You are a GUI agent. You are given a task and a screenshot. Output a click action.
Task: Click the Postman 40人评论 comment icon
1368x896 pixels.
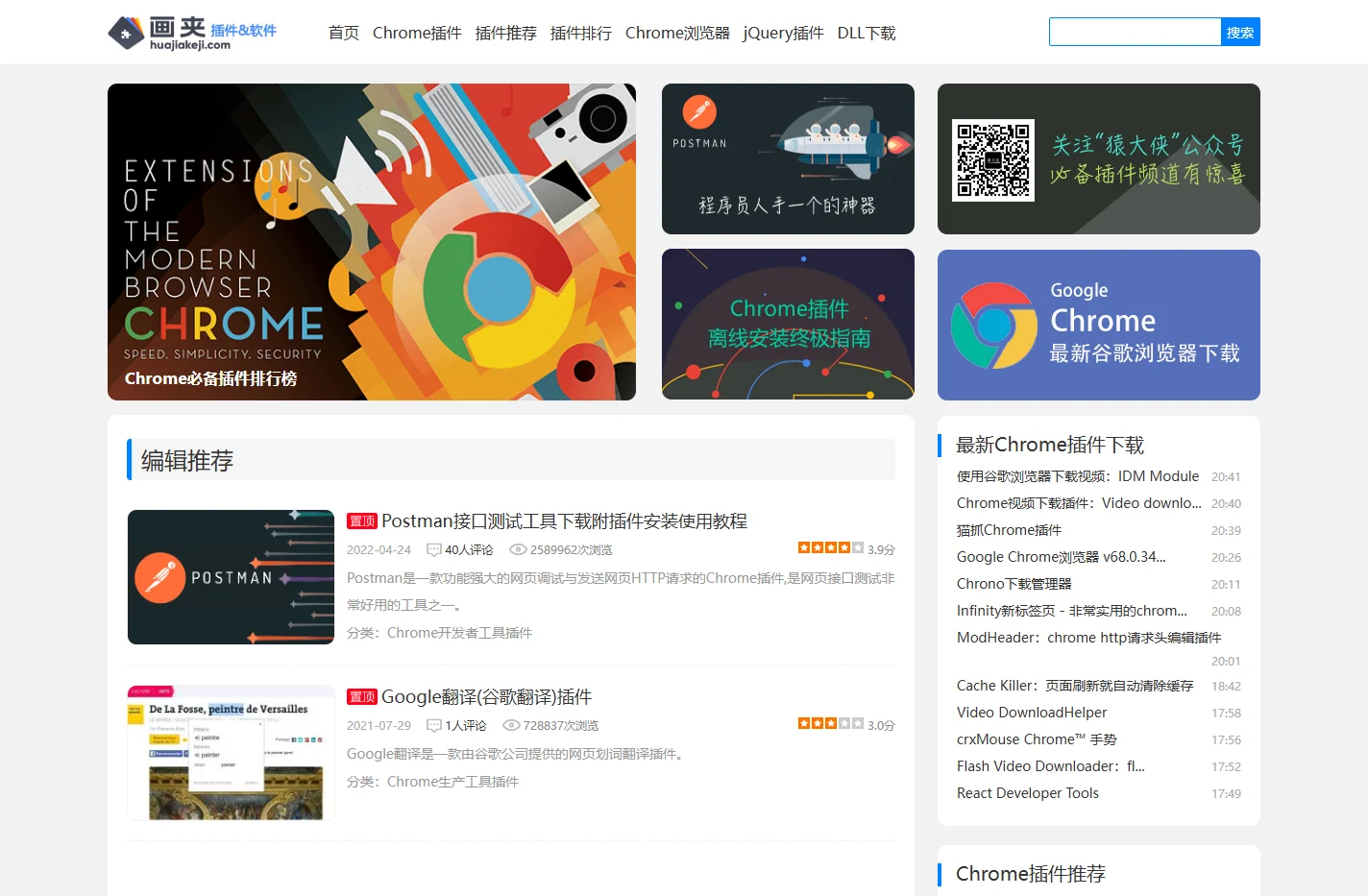pyautogui.click(x=434, y=550)
